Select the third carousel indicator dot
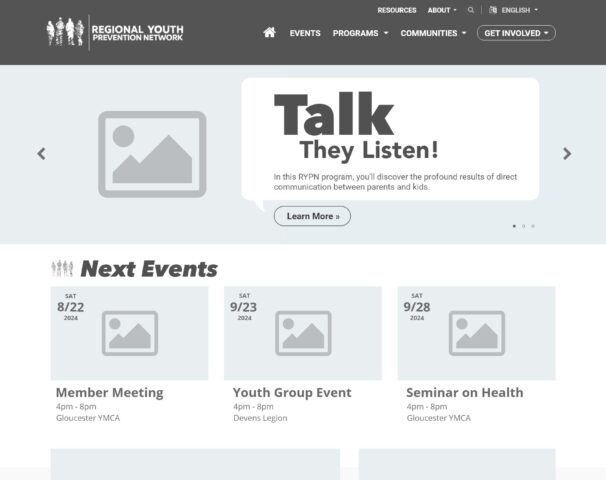Viewport: 606px width, 480px height. 532,226
